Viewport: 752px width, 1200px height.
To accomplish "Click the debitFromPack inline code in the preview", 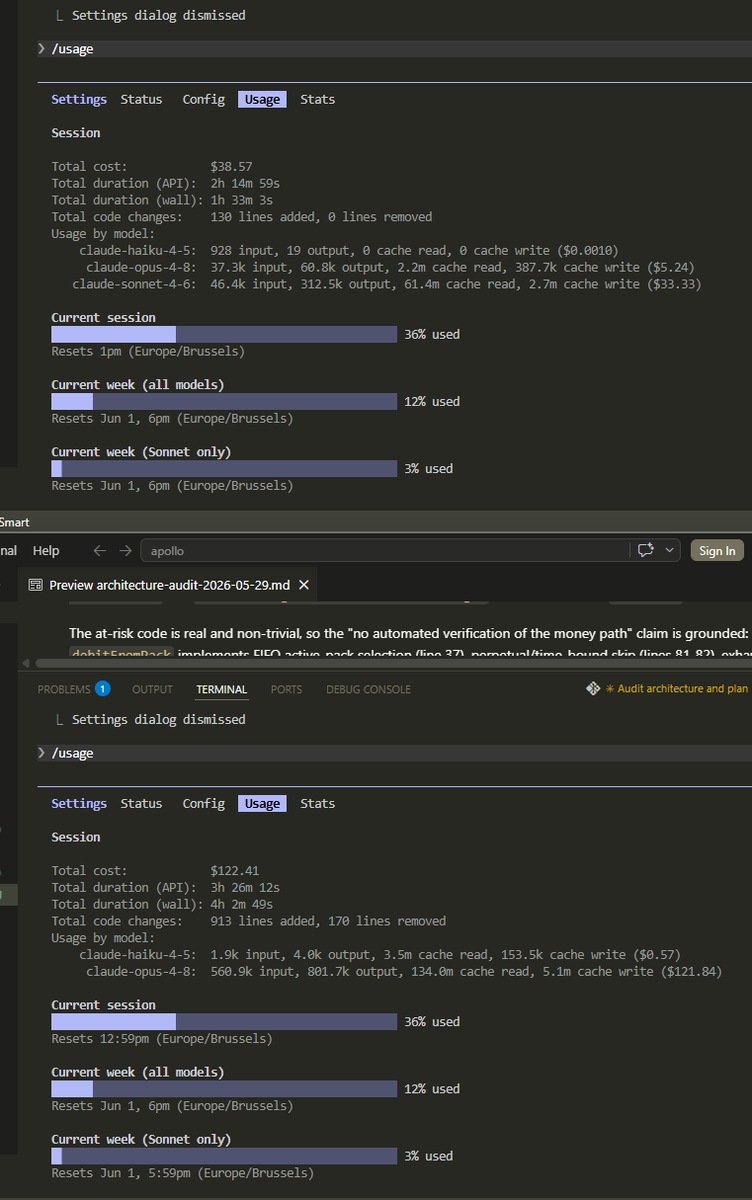I will pos(122,653).
